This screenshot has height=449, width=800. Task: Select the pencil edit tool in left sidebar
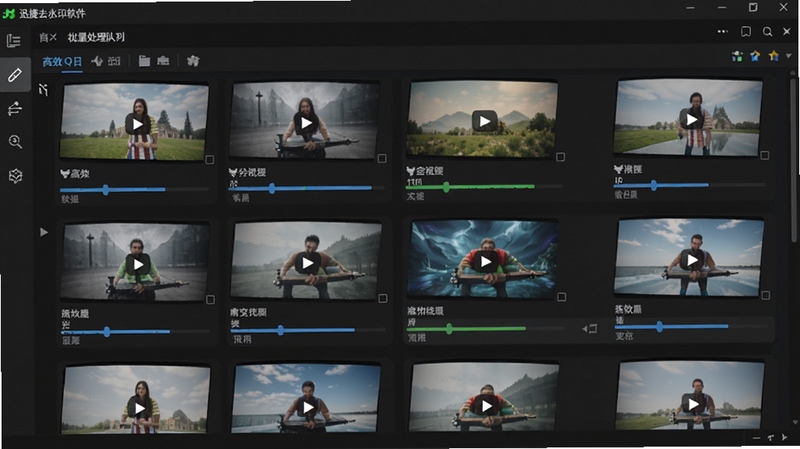coord(15,75)
